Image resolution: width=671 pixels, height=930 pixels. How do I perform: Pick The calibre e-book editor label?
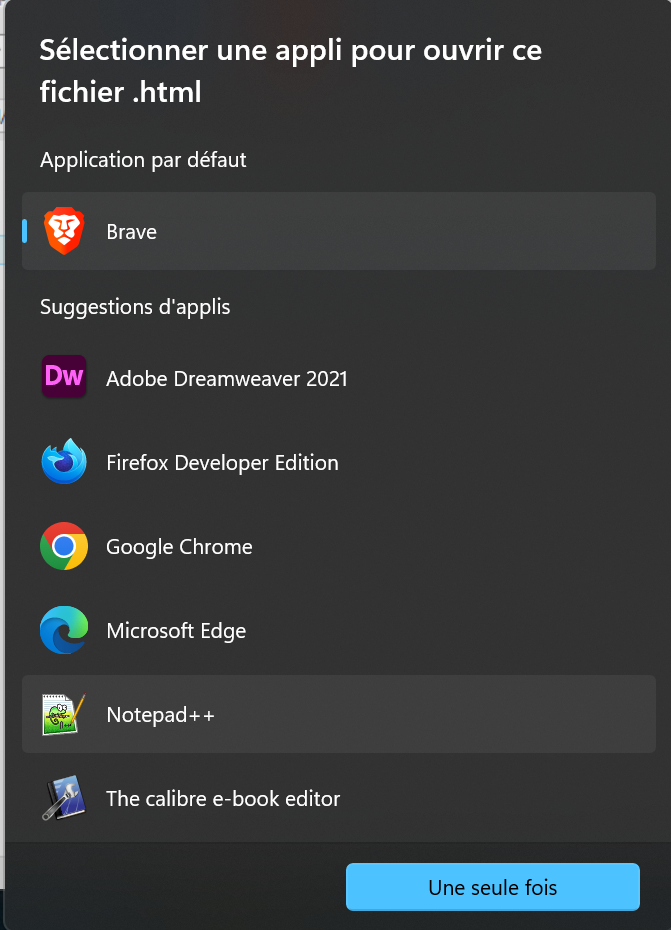pyautogui.click(x=223, y=799)
